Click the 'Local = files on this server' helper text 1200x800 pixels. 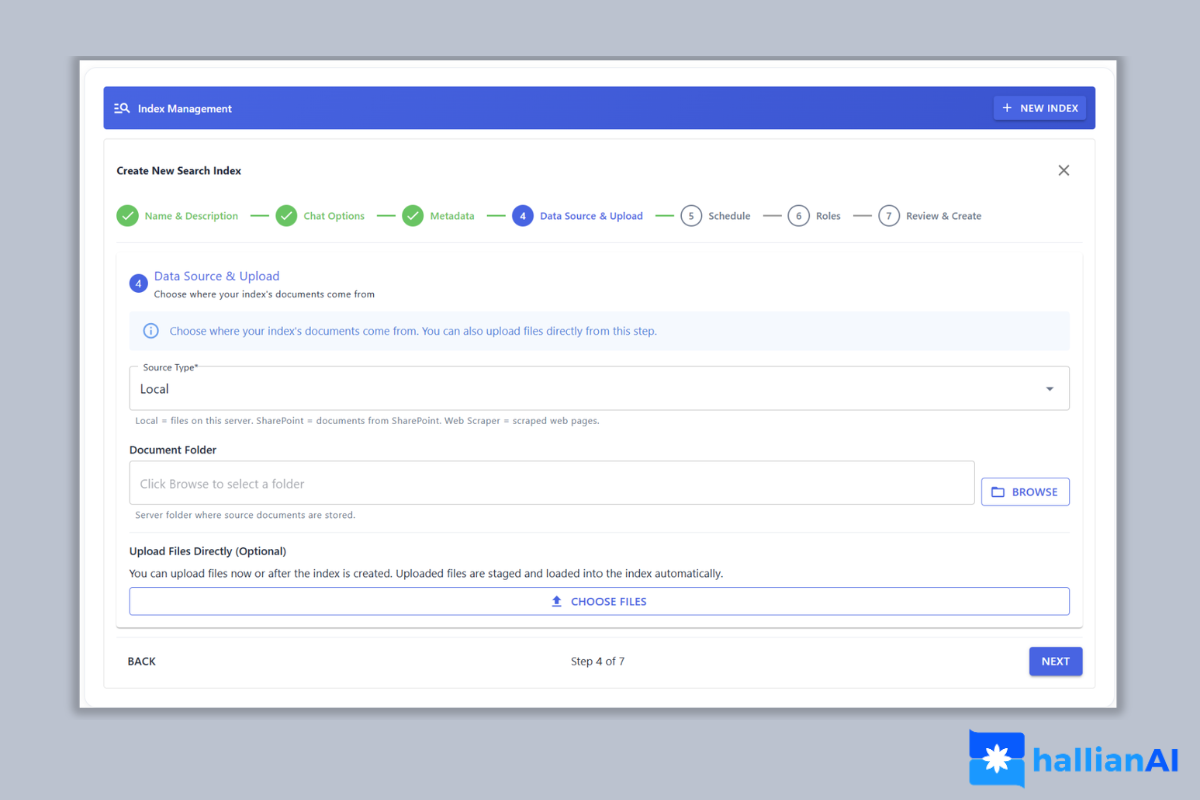coord(367,421)
